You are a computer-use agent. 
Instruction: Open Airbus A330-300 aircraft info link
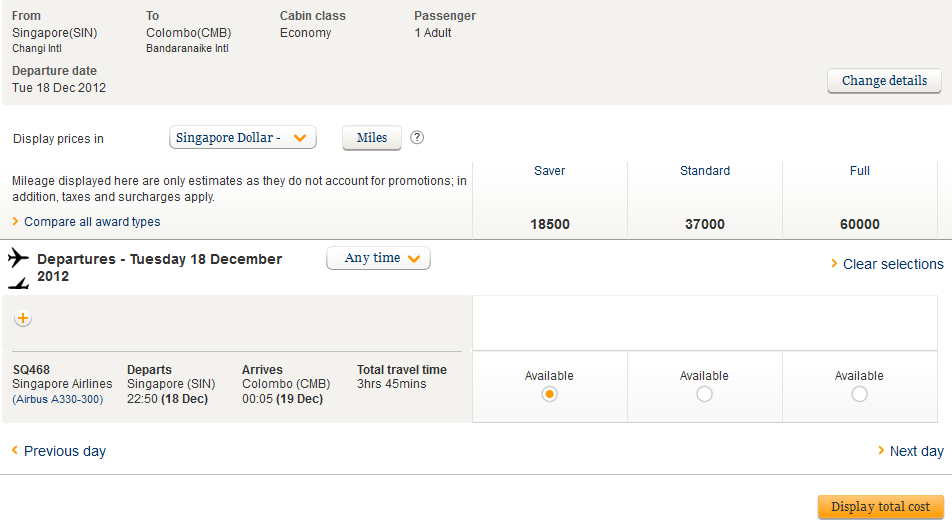tap(58, 399)
